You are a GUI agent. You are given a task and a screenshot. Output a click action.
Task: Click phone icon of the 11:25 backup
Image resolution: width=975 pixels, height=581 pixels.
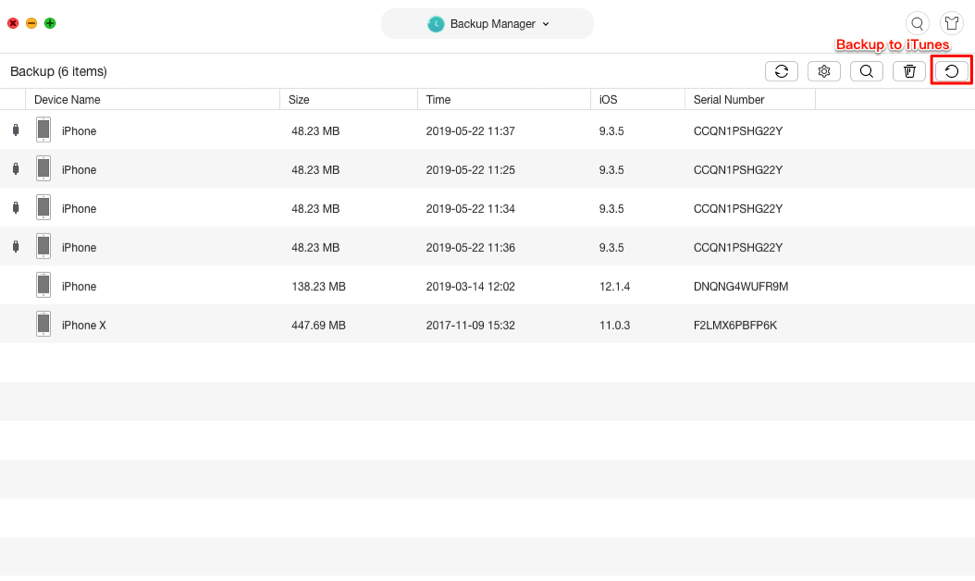[x=44, y=169]
